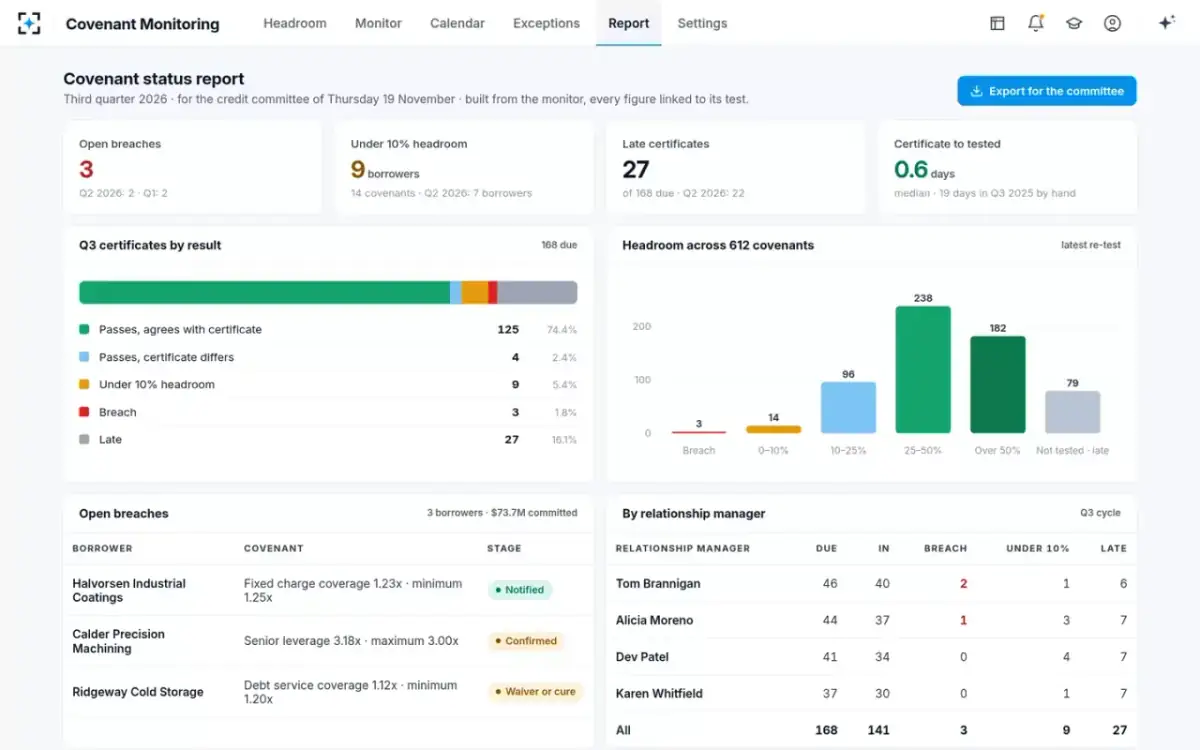
Task: Select Tom Brannigan manager row
Action: coord(871,583)
